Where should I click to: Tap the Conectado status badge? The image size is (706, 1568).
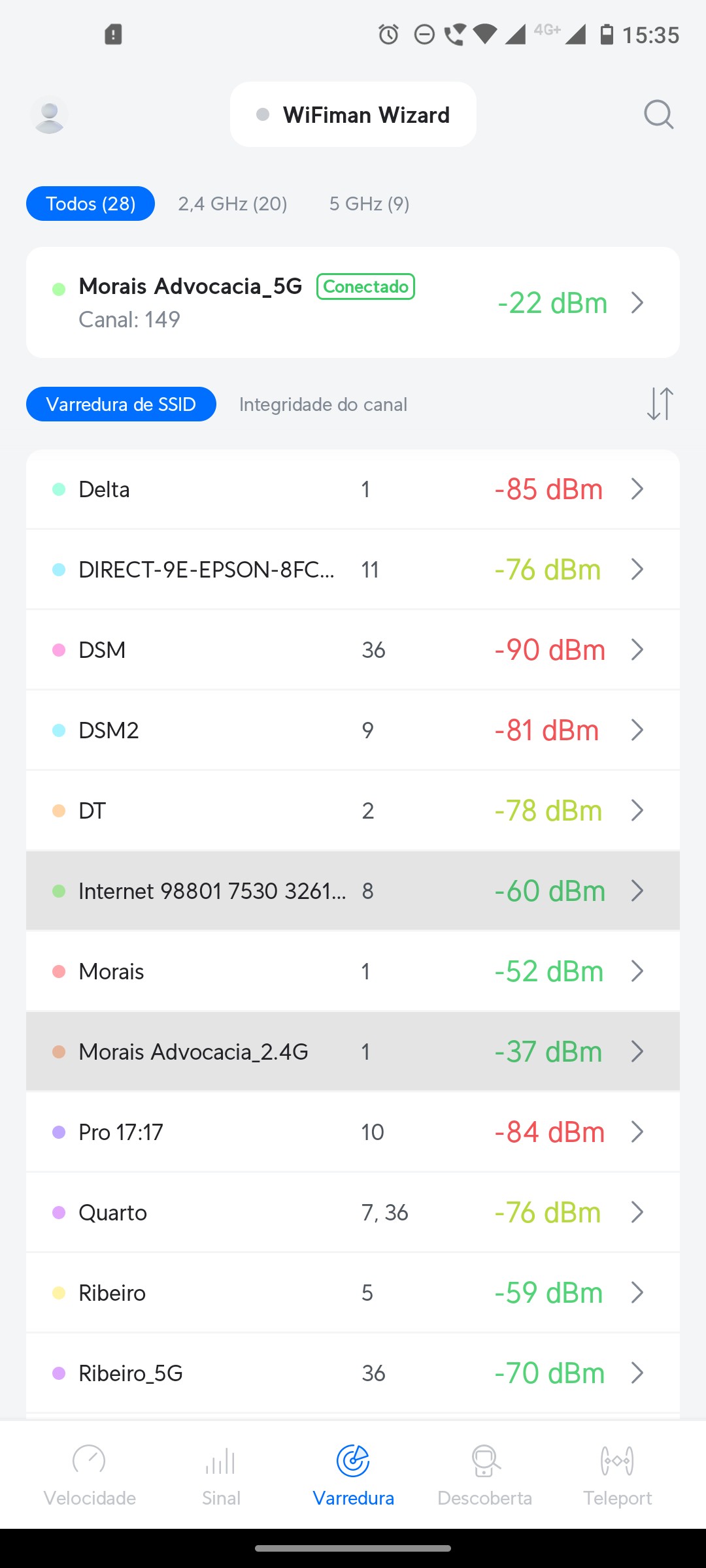[365, 287]
